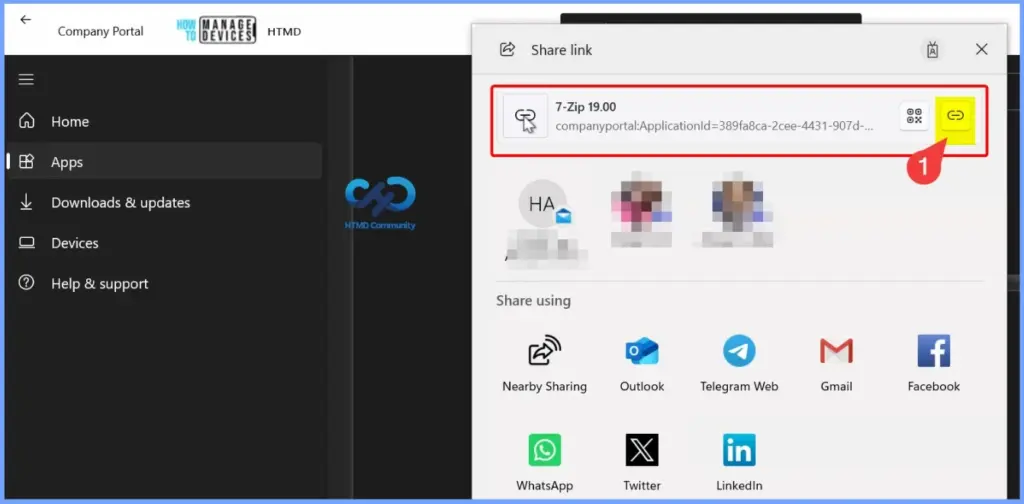Click the Company Portal title text
Screen dimensions: 1024x504
(101, 31)
